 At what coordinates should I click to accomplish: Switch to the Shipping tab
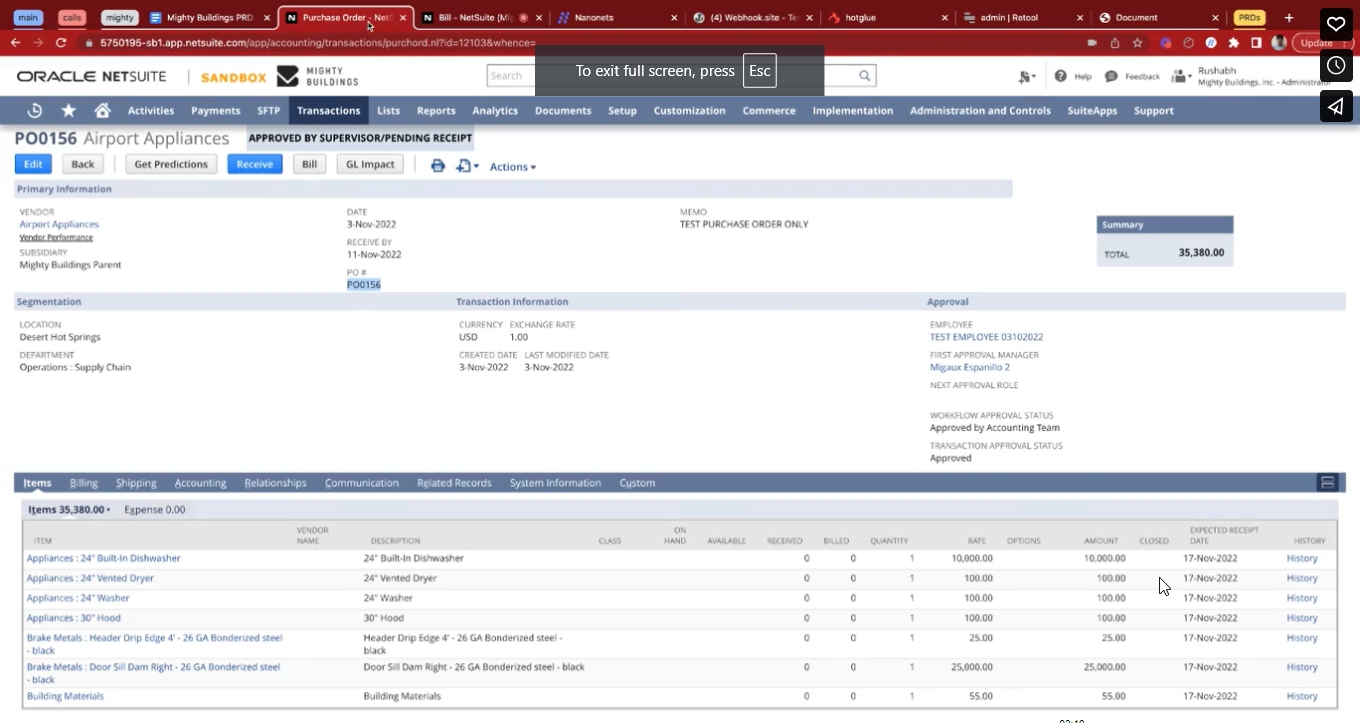tap(136, 482)
